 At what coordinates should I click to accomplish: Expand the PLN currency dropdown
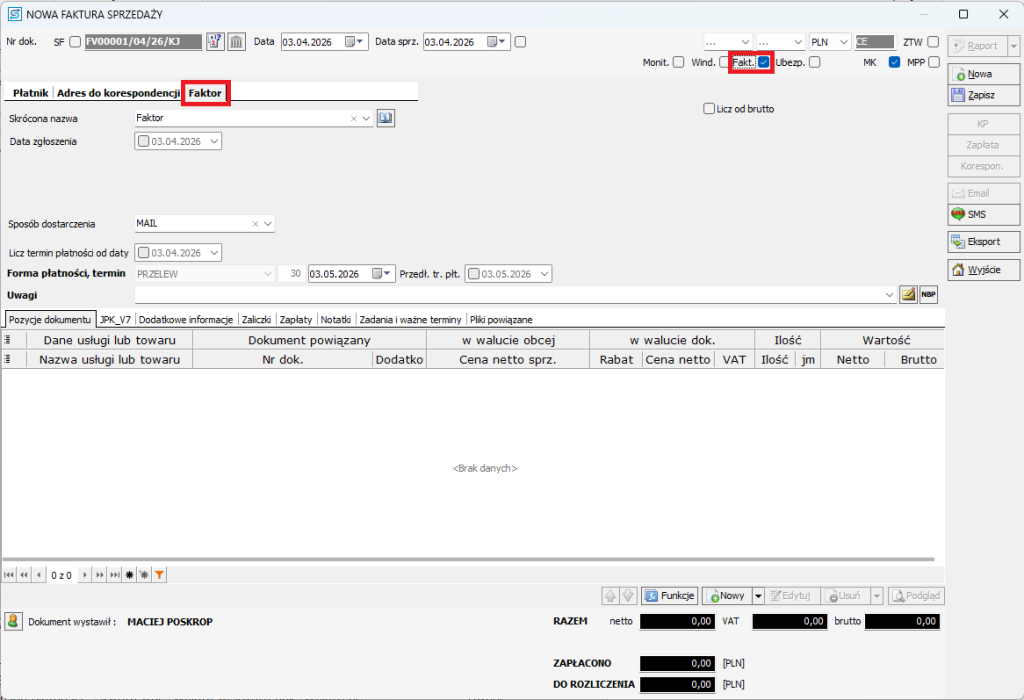pos(844,42)
